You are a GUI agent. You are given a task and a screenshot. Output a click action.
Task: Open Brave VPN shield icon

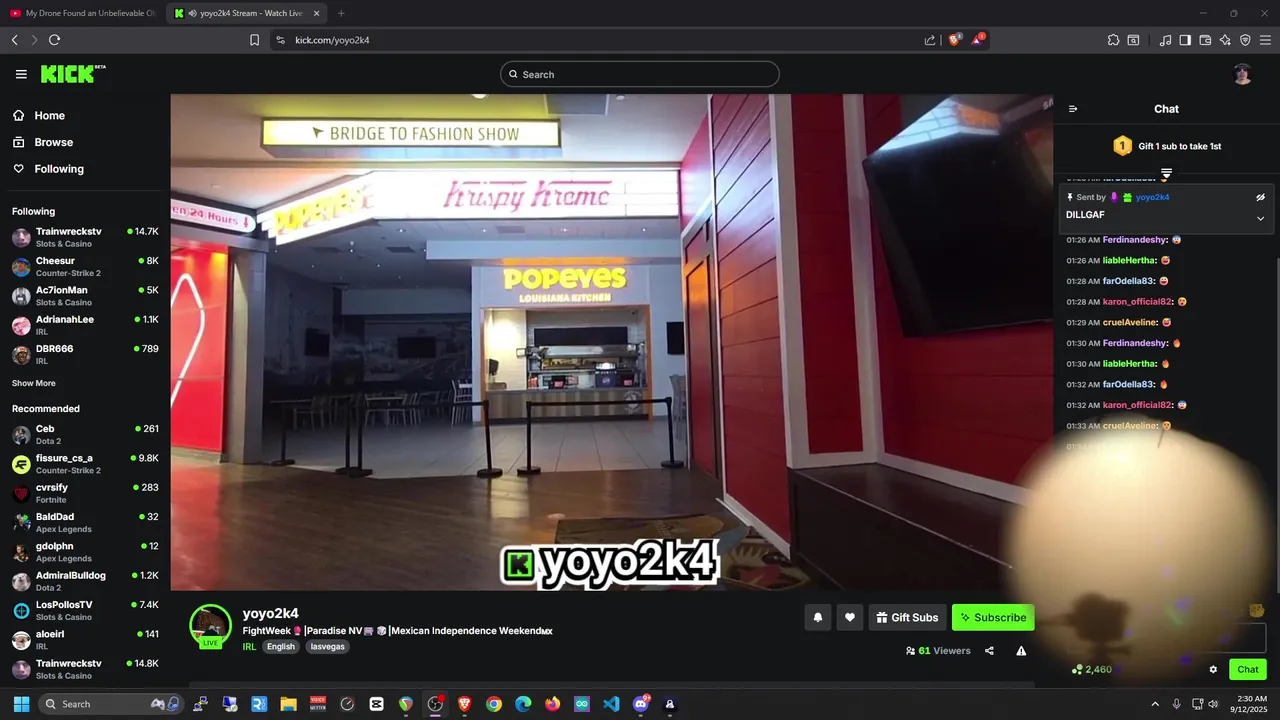[x=1245, y=40]
